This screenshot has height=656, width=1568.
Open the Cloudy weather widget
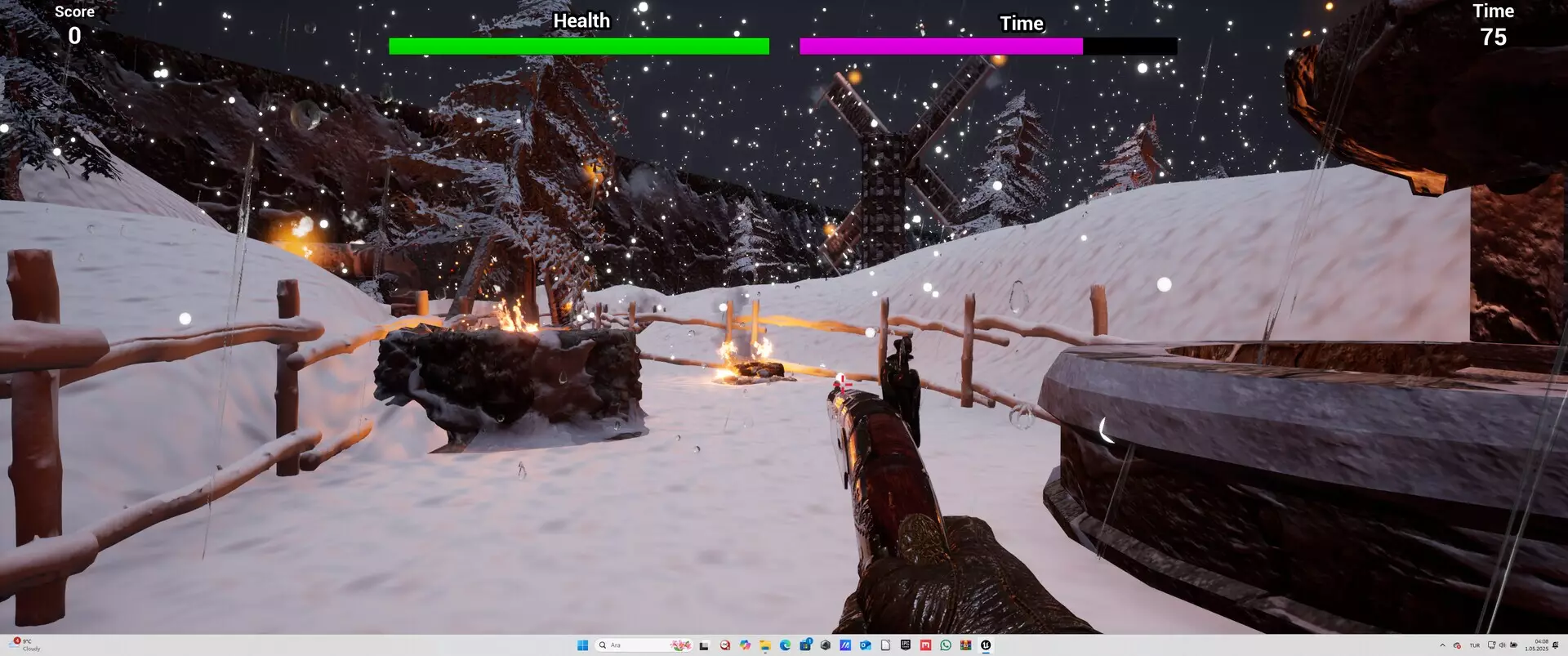point(24,645)
